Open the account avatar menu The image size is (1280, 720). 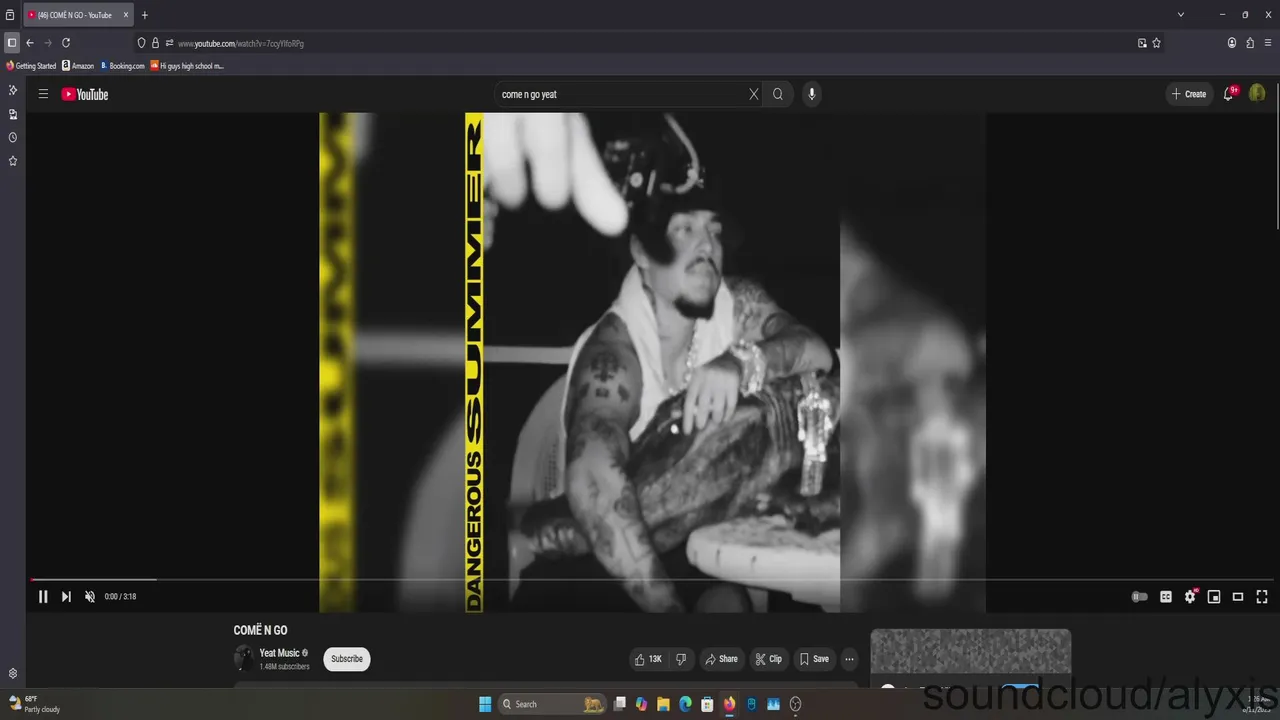[x=1257, y=93]
